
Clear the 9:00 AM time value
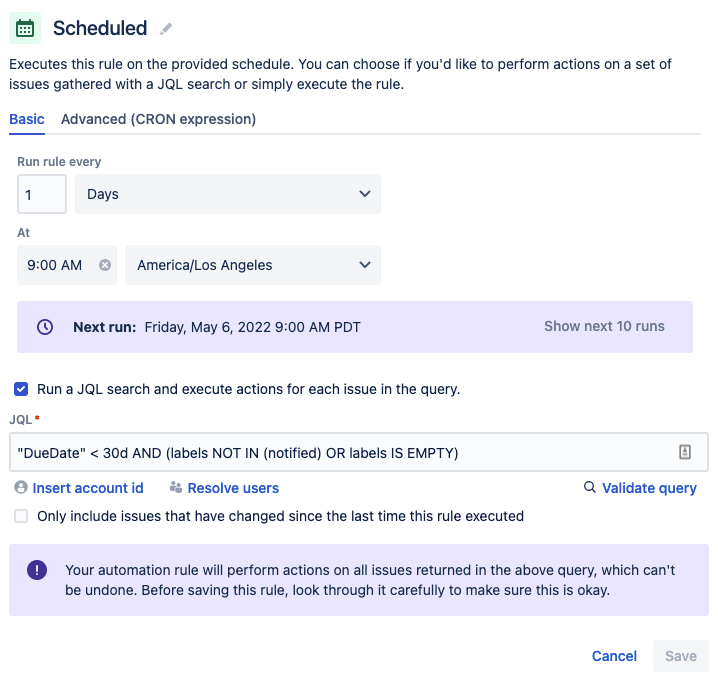104,265
